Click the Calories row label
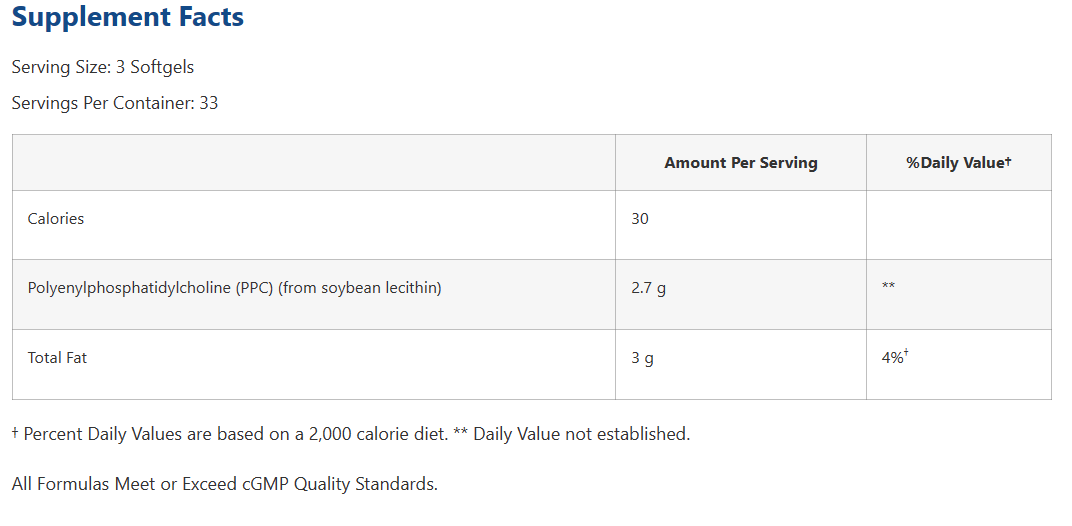The height and width of the screenshot is (526, 1072). (x=56, y=218)
